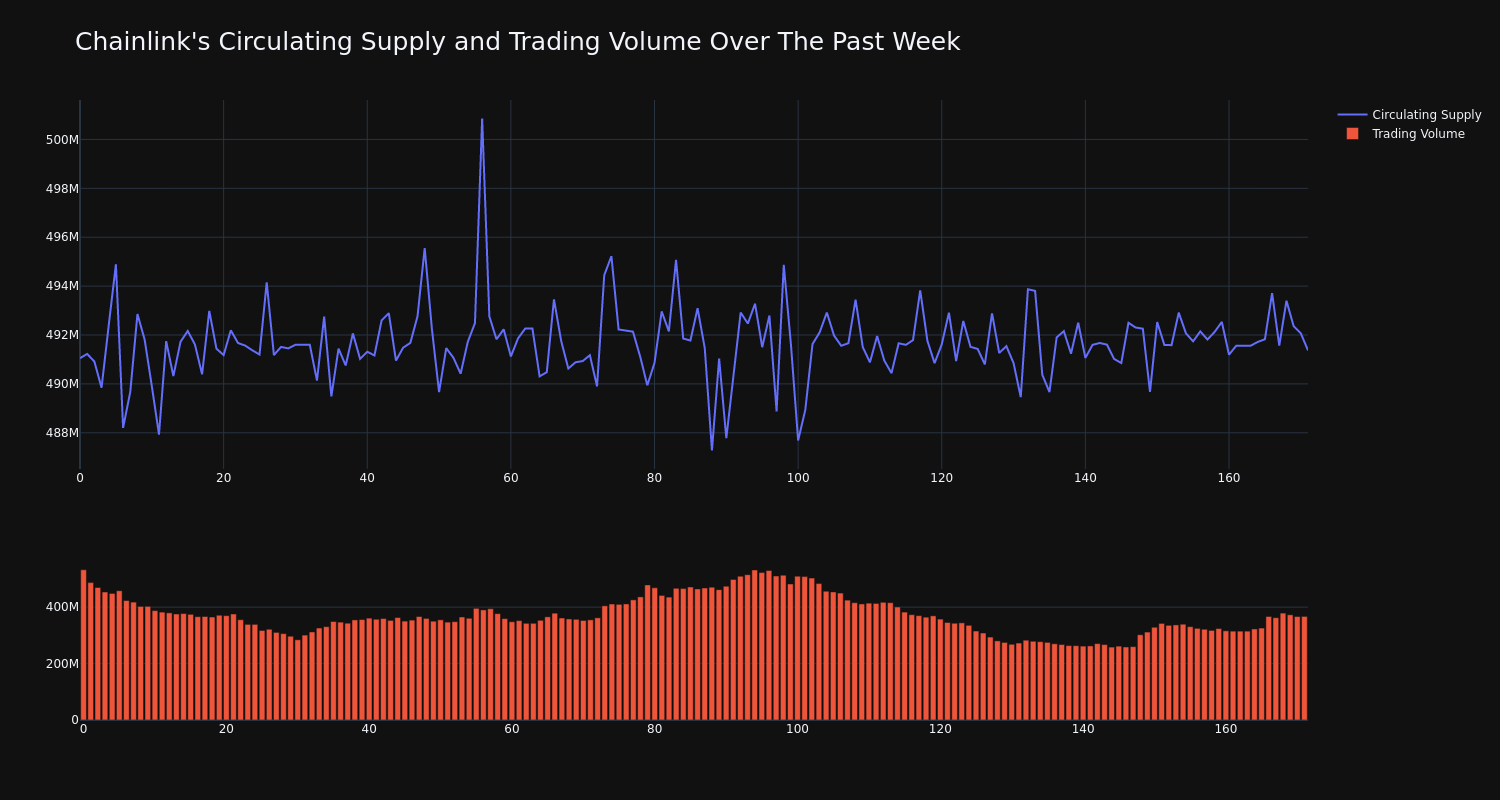The image size is (1500, 800).
Task: Click x-axis label 120 on volume chart
Action: coord(940,729)
